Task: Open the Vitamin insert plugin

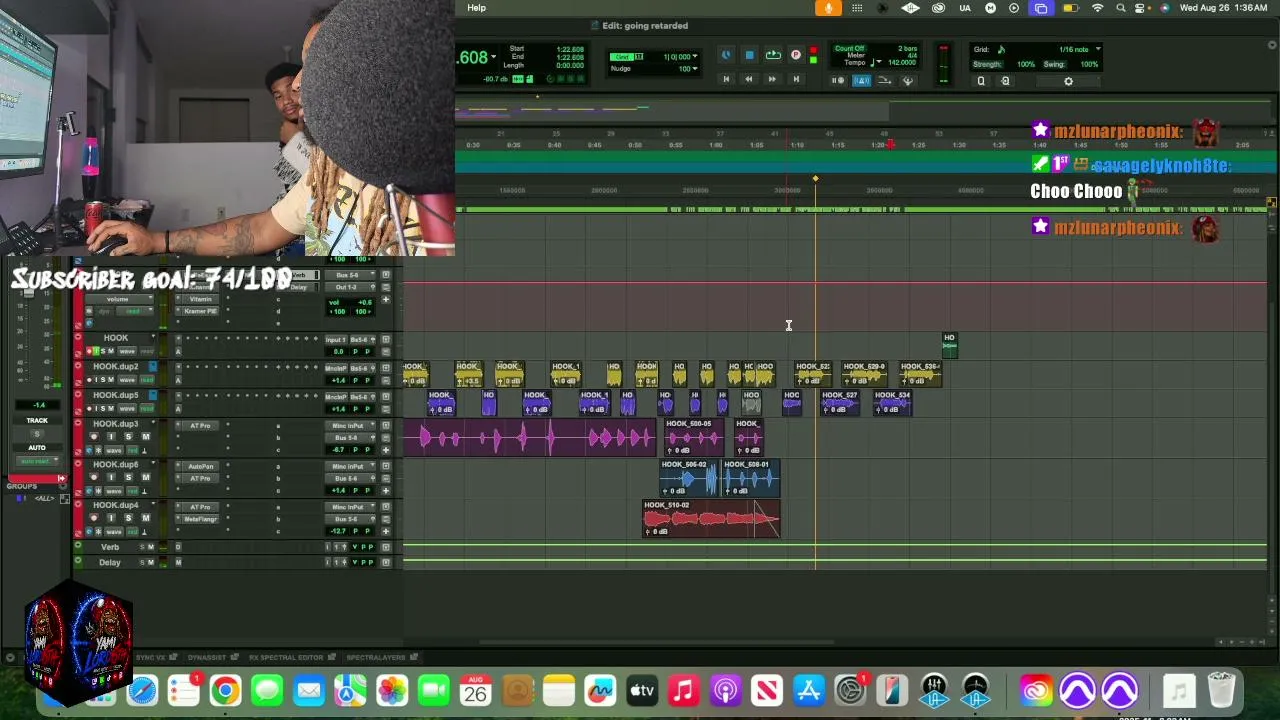Action: coord(201,299)
